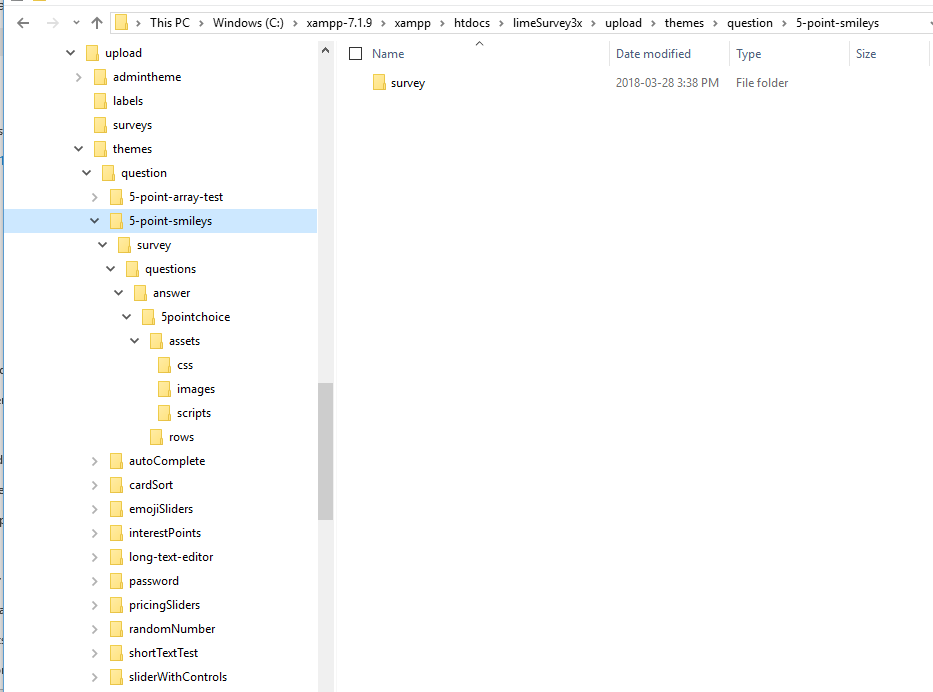
Task: Click limeSurvey3x in the address path
Action: [x=547, y=22]
